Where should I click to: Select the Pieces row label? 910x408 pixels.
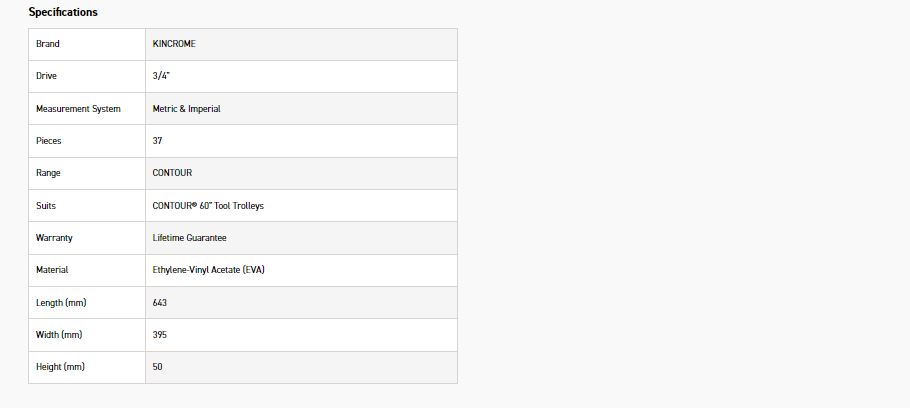(x=49, y=141)
